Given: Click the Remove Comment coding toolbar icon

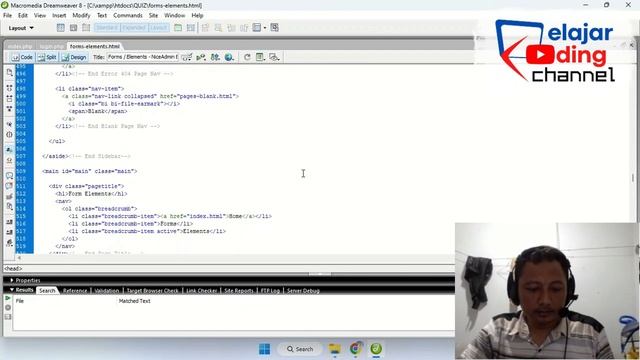Looking at the screenshot, I should 9,186.
